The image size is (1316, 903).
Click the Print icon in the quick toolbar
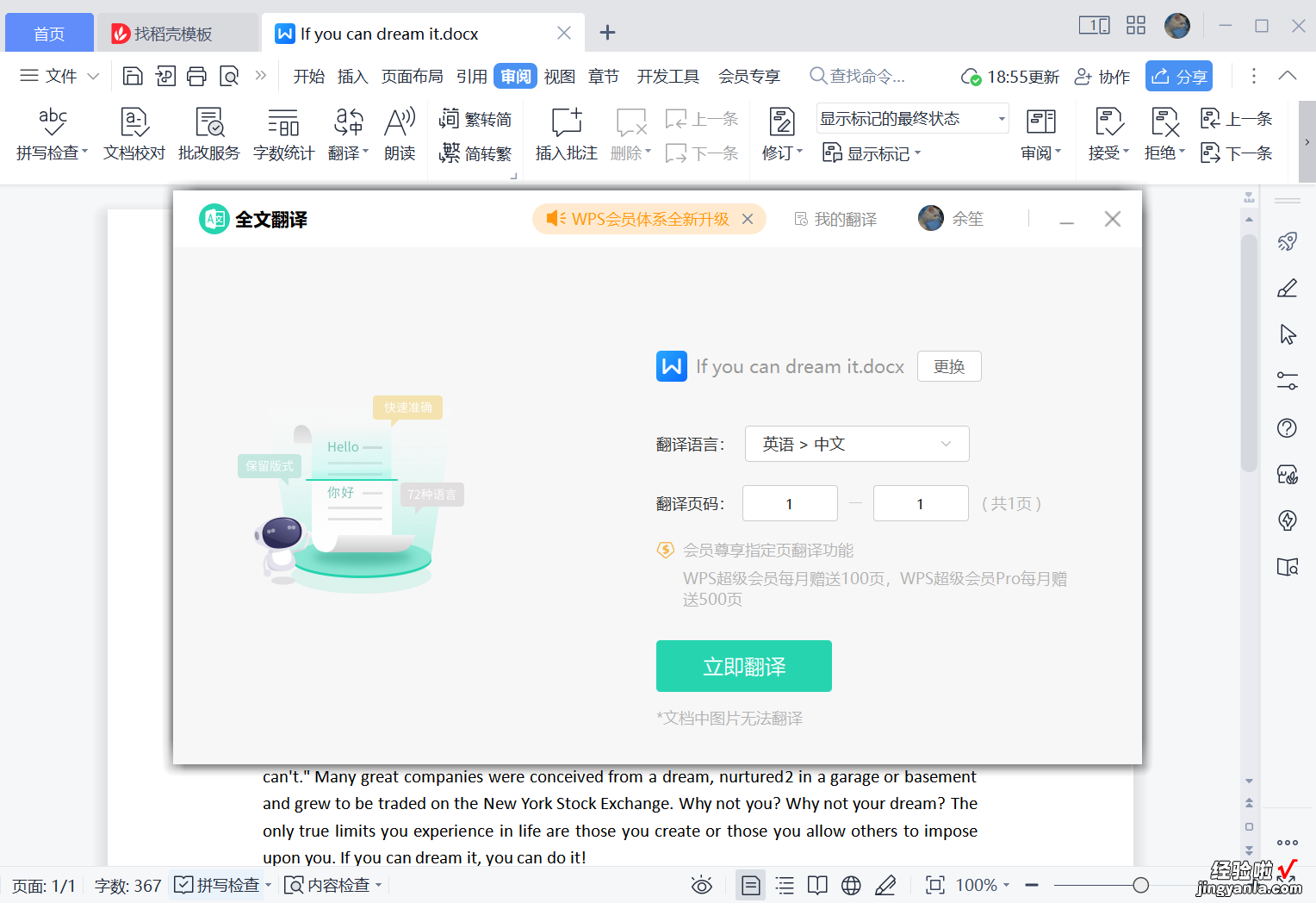196,76
